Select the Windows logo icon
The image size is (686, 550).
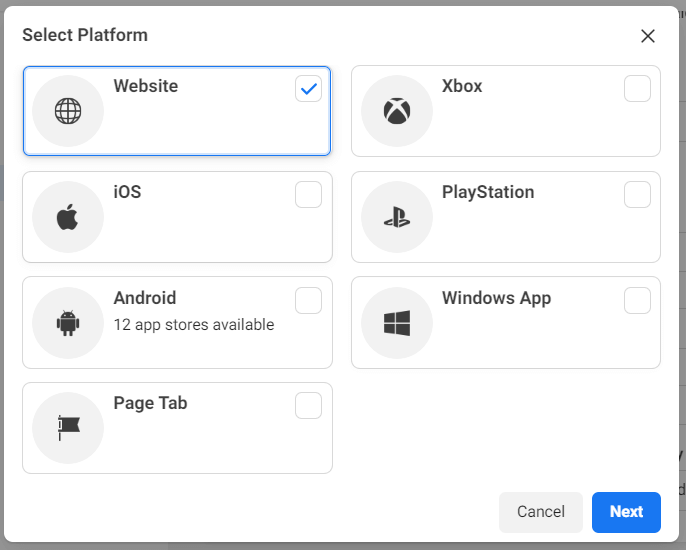click(397, 323)
